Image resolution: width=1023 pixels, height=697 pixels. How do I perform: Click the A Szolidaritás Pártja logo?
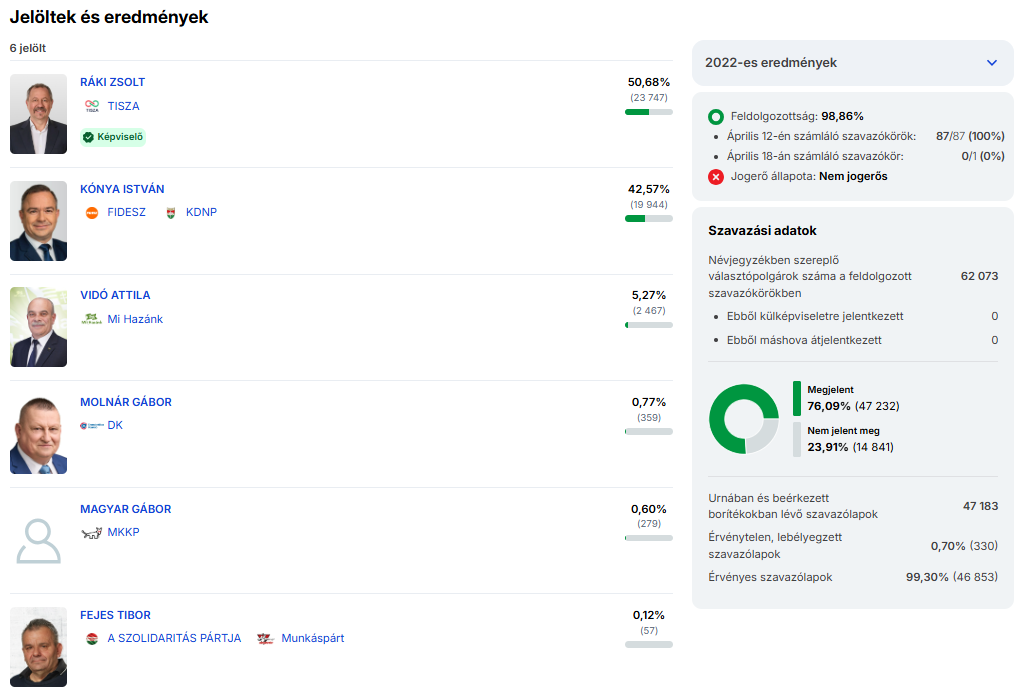point(92,639)
